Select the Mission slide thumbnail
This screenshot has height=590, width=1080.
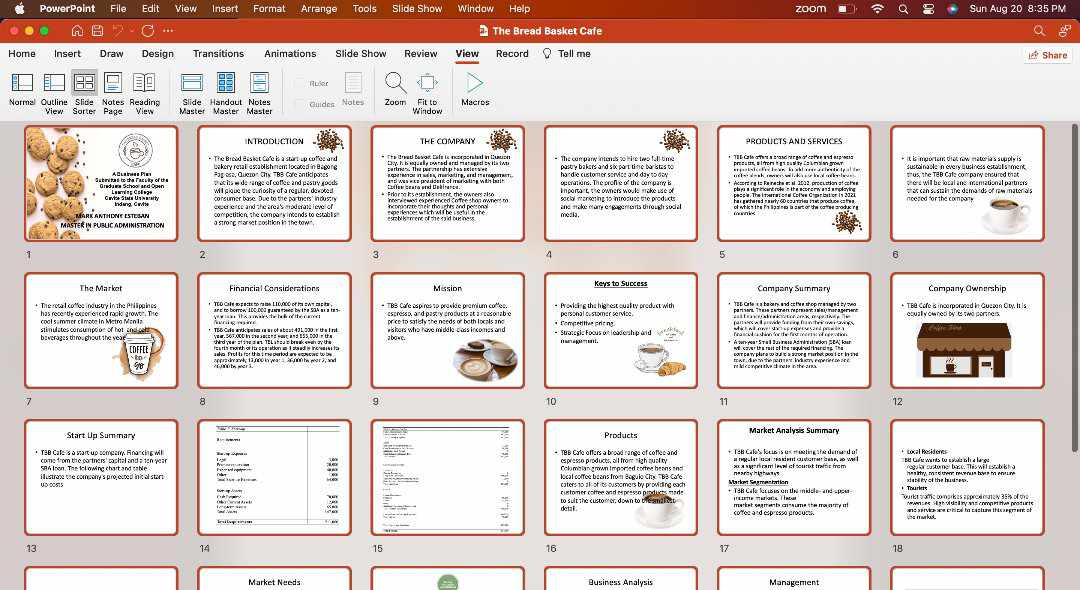(x=448, y=330)
